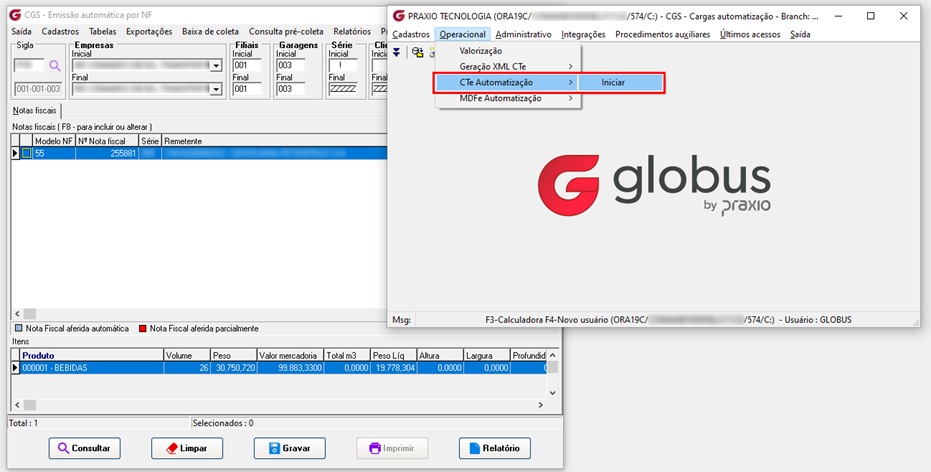Expand the Geração XML CTe submenu
Screen dimensions: 931x472
(x=508, y=66)
